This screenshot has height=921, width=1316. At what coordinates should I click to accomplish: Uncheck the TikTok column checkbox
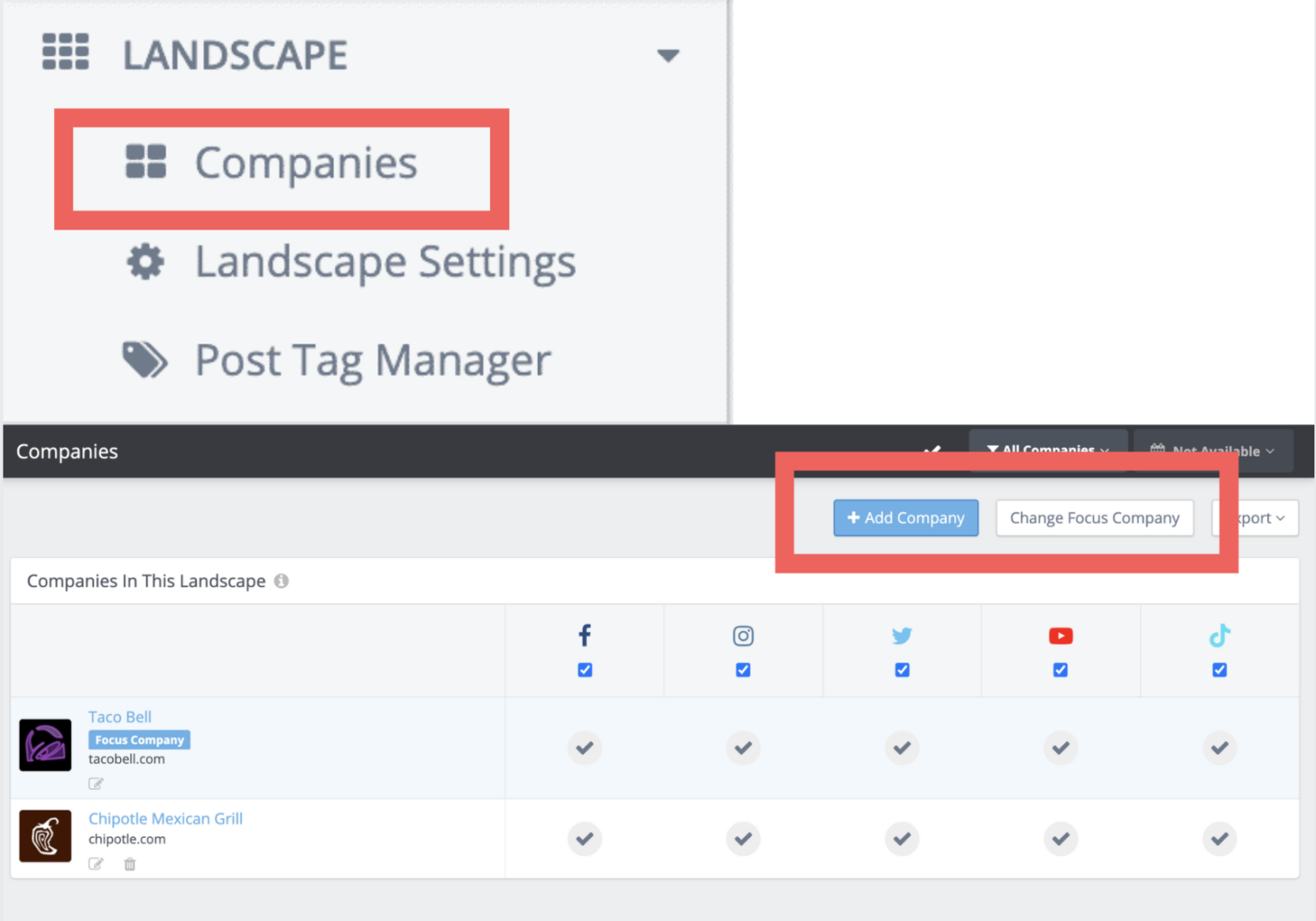click(1219, 669)
